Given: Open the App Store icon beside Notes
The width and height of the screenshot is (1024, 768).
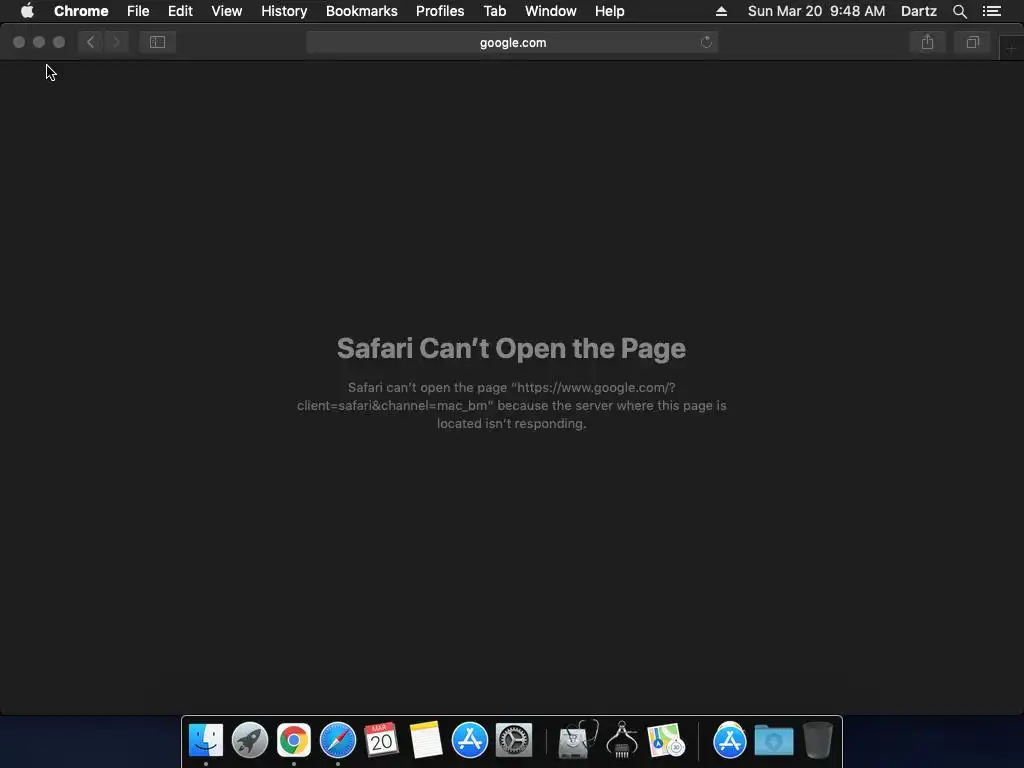Looking at the screenshot, I should pyautogui.click(x=470, y=741).
